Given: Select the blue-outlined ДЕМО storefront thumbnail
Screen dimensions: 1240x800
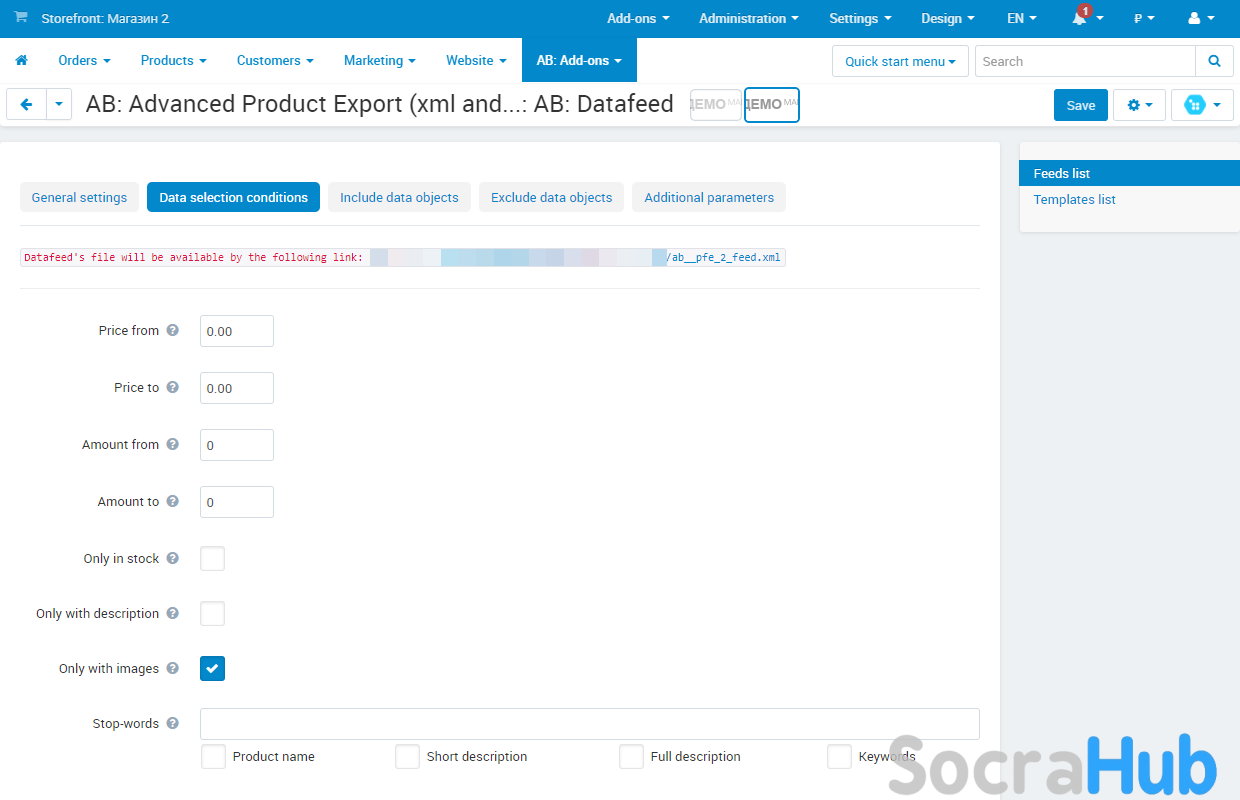Looking at the screenshot, I should pyautogui.click(x=772, y=104).
